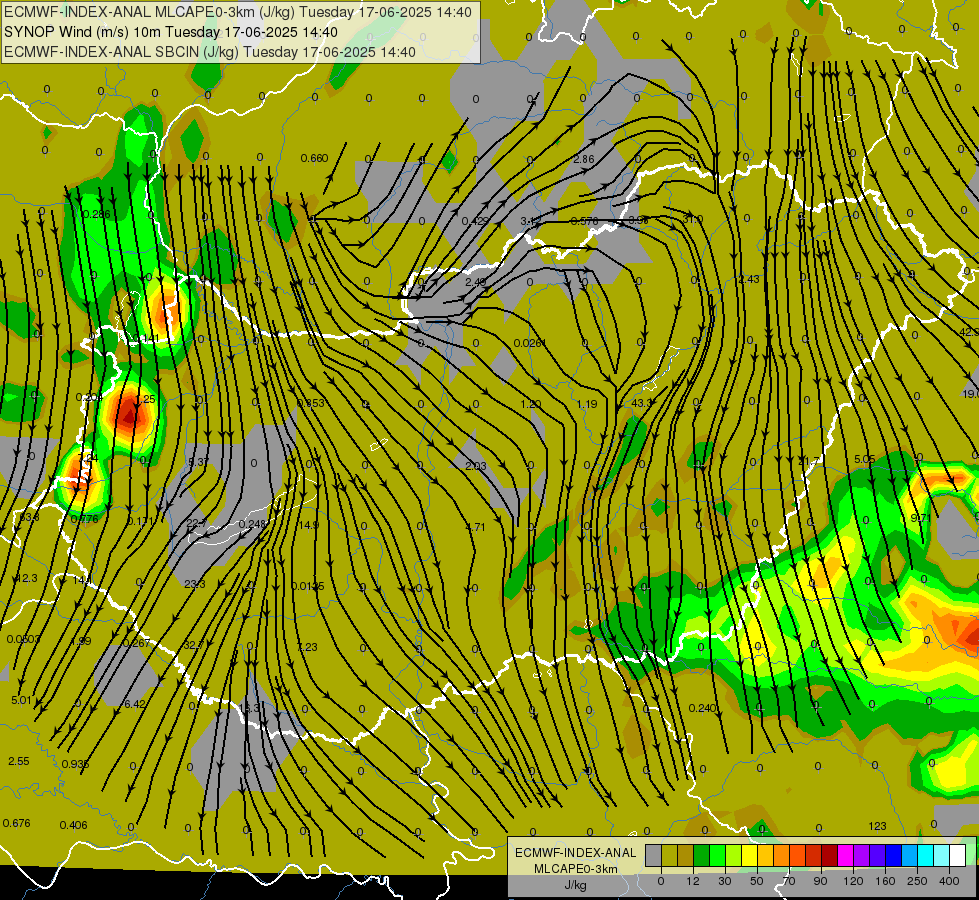Screen dimensions: 979x900
Task: Click the map value '14.9'
Action: [x=308, y=525]
